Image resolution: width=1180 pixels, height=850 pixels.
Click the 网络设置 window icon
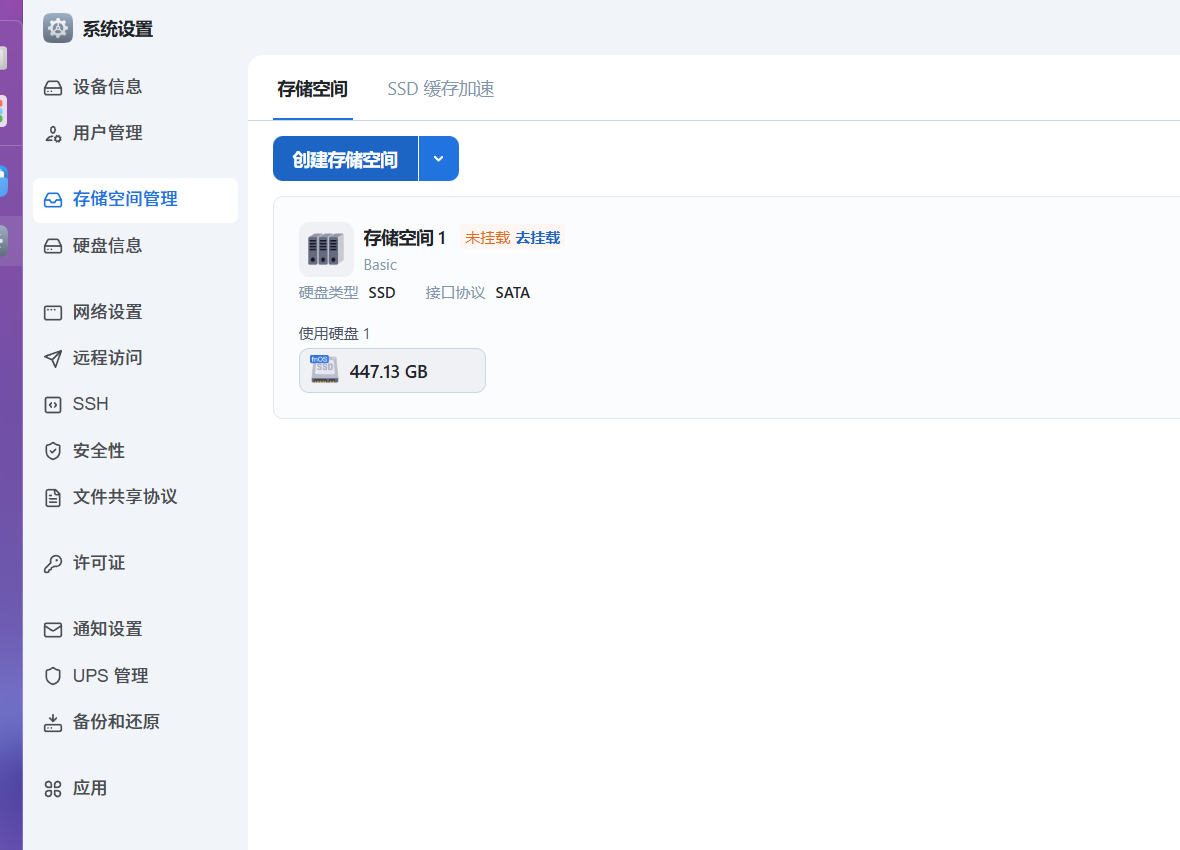53,312
